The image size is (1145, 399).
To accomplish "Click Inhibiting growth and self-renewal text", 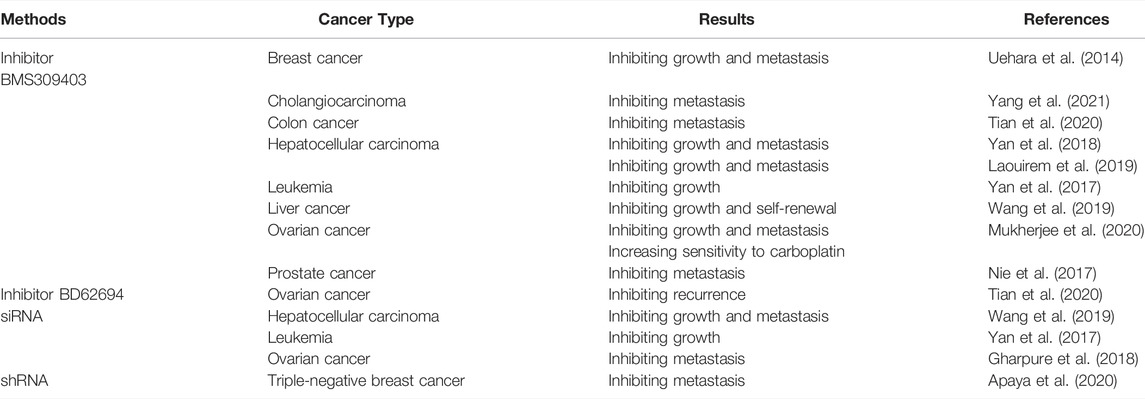I will click(x=722, y=209).
